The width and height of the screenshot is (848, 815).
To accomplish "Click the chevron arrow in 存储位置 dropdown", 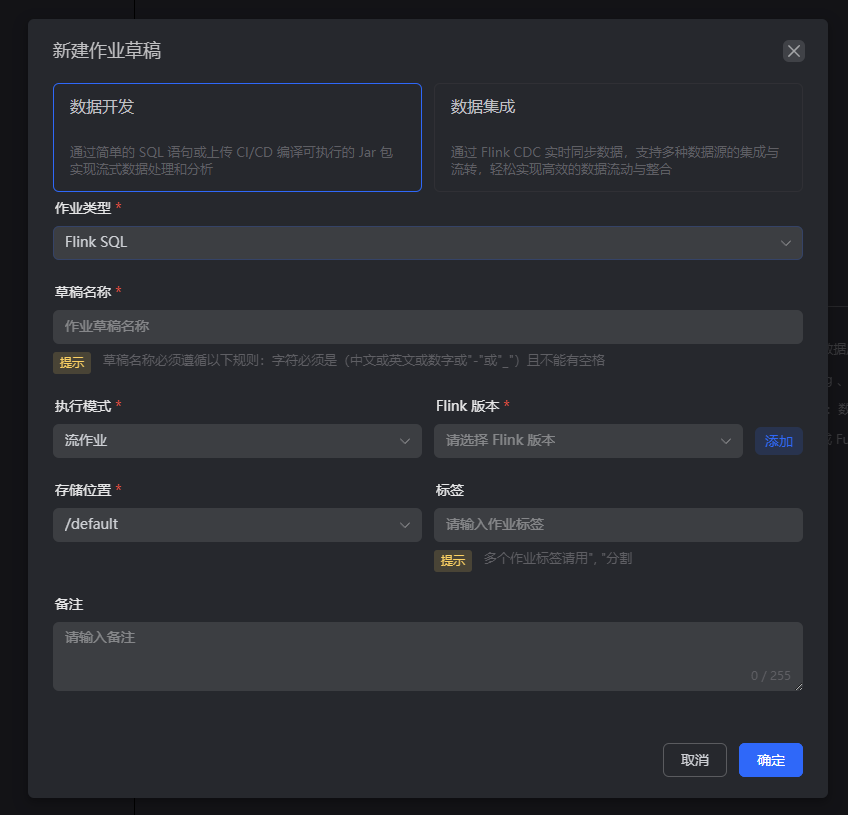I will tap(405, 525).
